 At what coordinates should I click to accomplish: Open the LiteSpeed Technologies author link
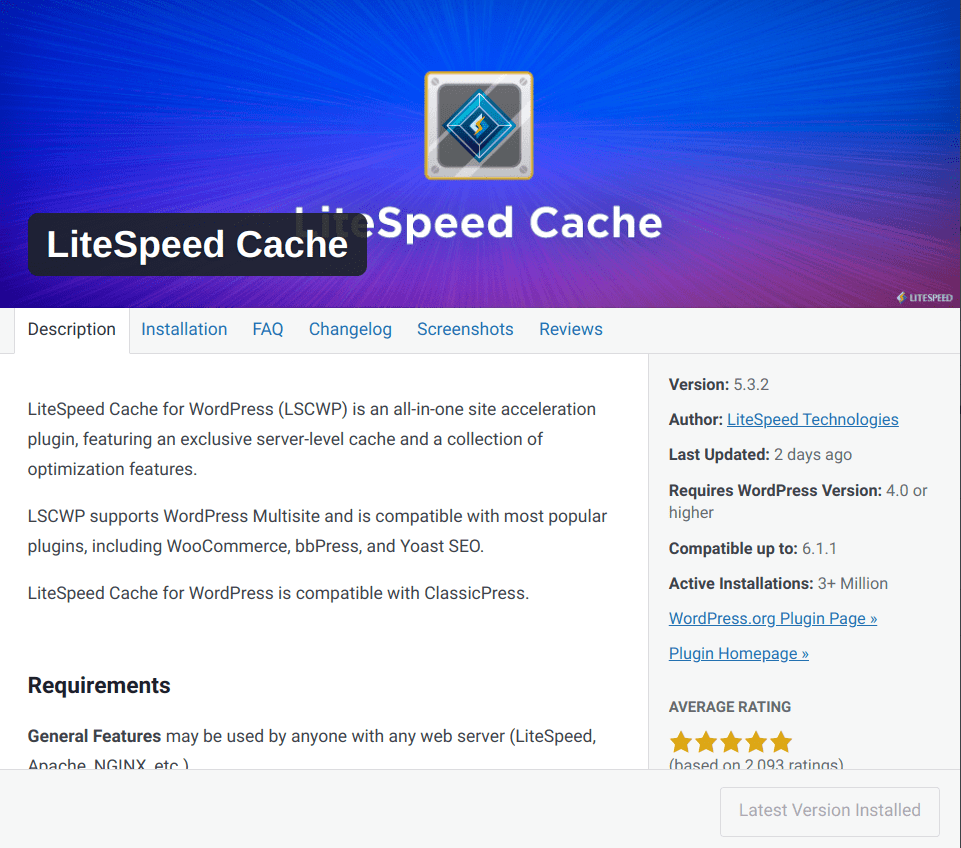tap(812, 419)
